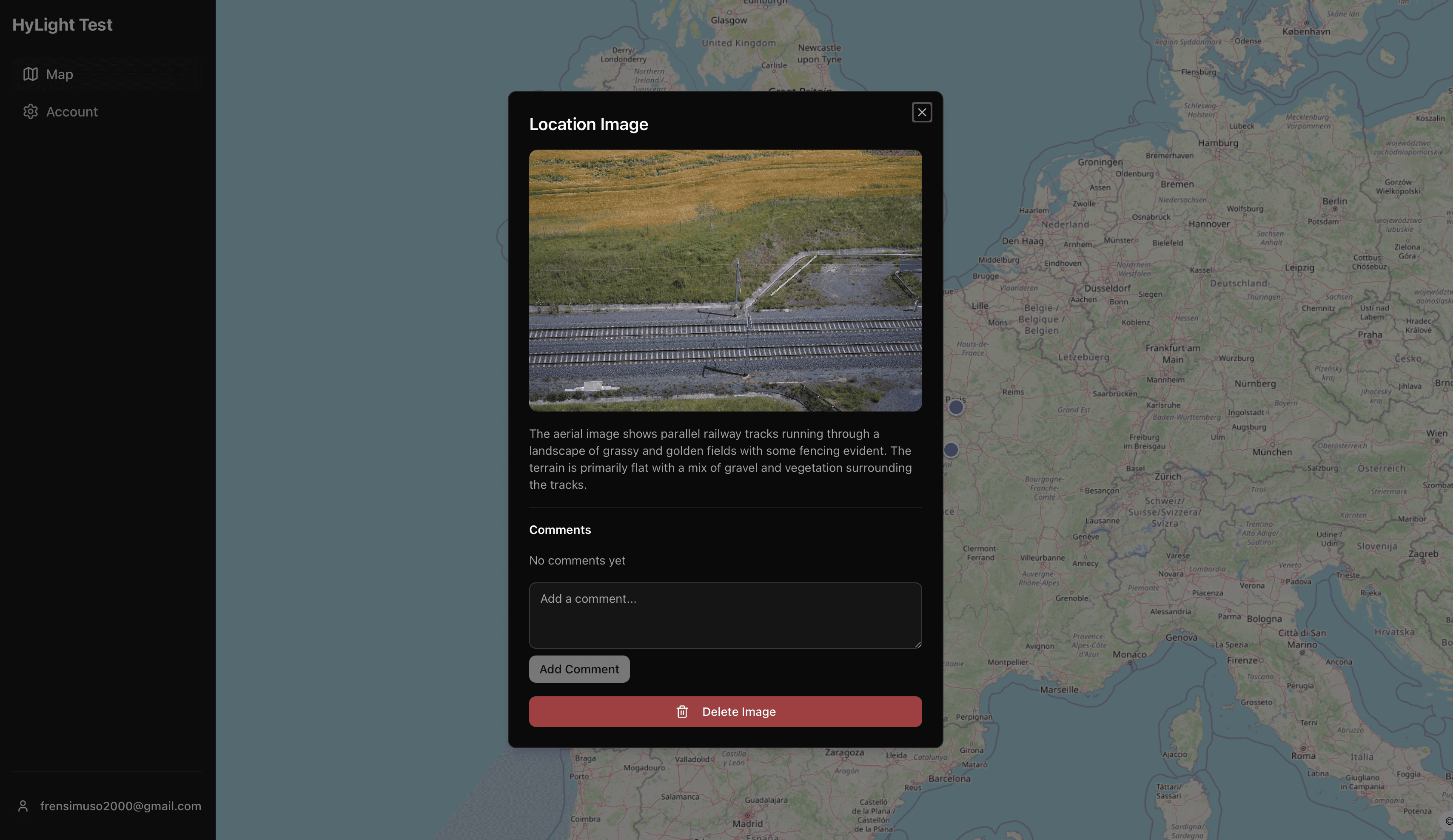Viewport: 1453px width, 840px height.
Task: Open the Account section from the sidebar
Action: 71,111
